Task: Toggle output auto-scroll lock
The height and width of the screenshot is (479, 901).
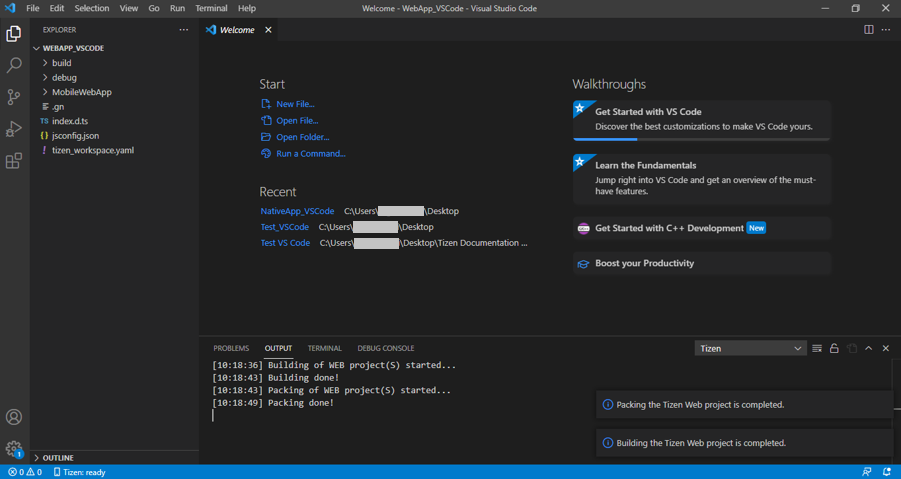Action: [x=834, y=348]
